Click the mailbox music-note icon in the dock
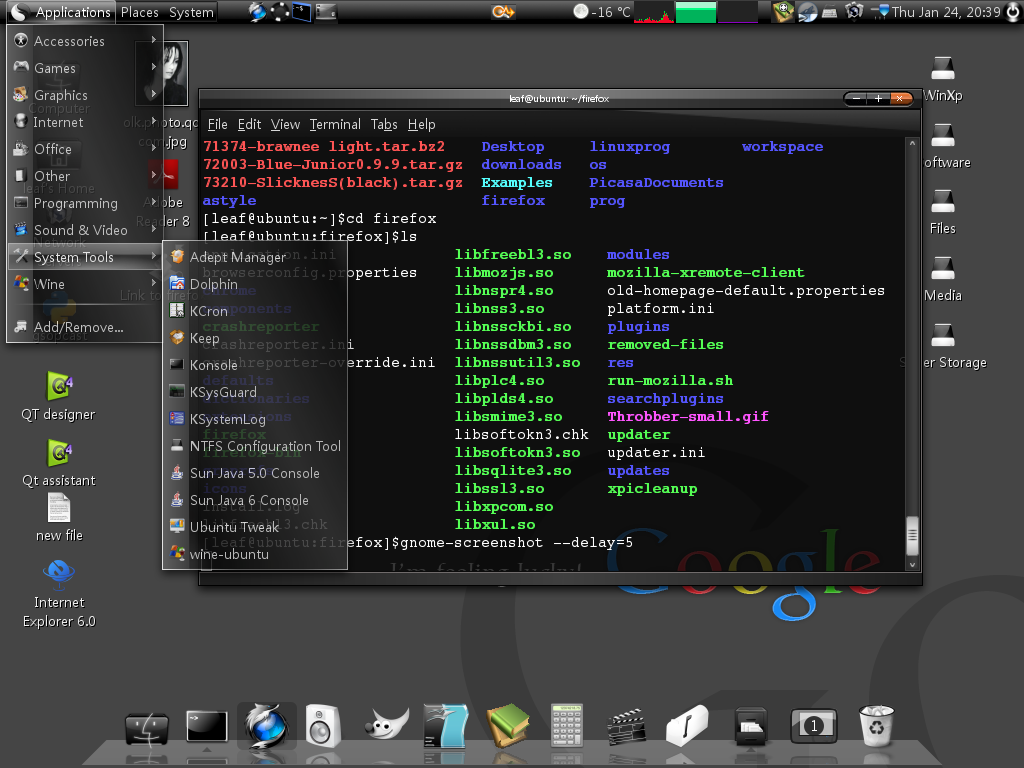1024x768 pixels. tap(687, 726)
